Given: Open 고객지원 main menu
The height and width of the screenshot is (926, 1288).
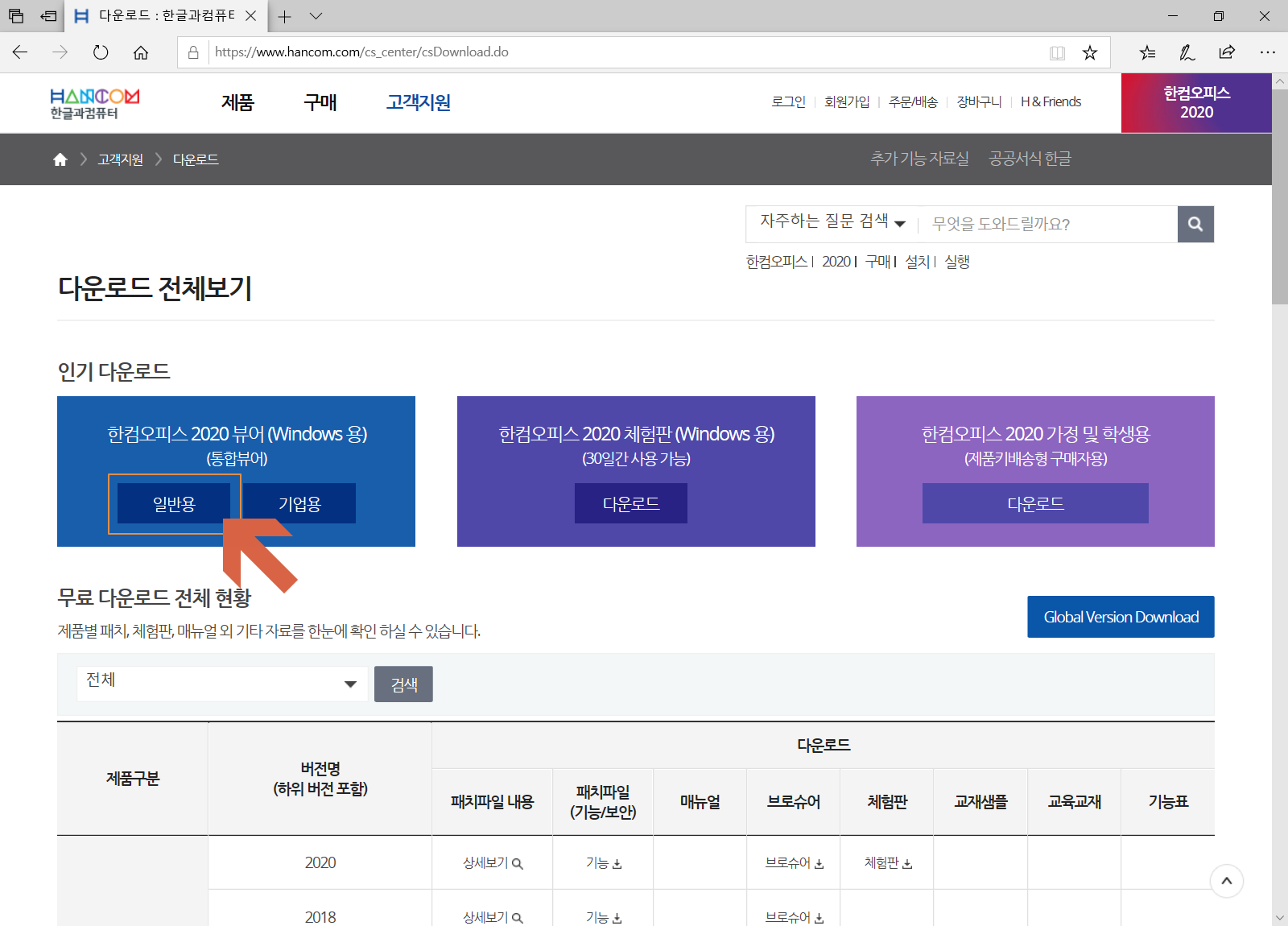Looking at the screenshot, I should pyautogui.click(x=418, y=103).
